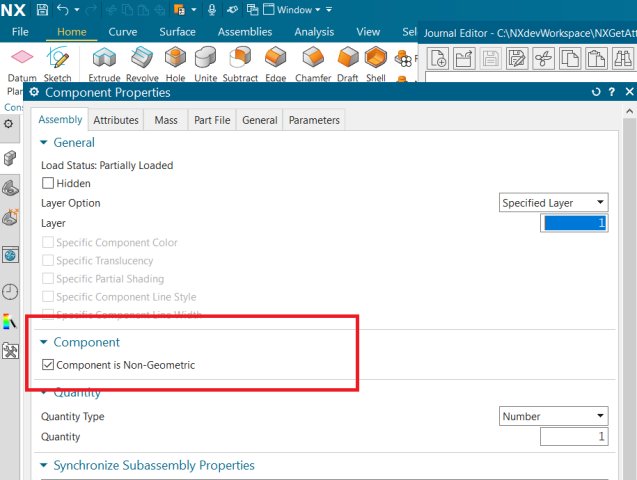This screenshot has width=637, height=480.
Task: Click Paste clipboard icon in Journal Editor
Action: point(596,58)
